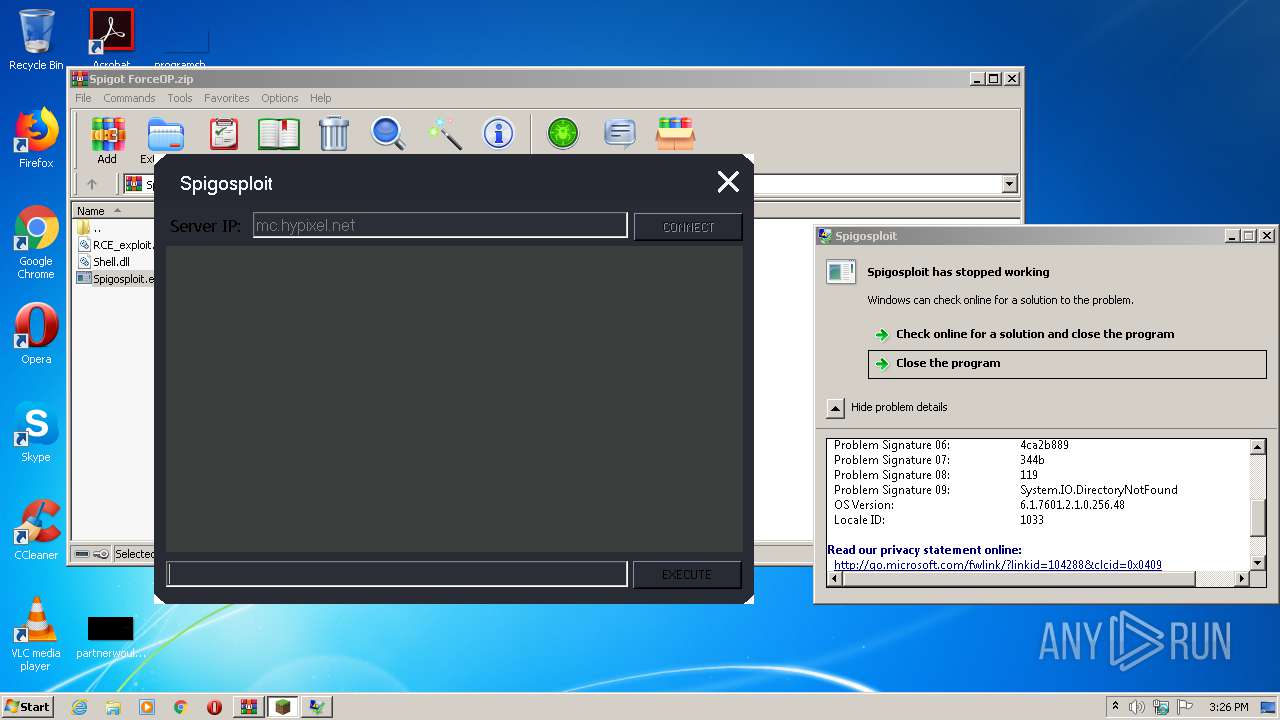This screenshot has height=720, width=1280.
Task: Click the WinRAR VirusScan green bug icon
Action: tap(563, 133)
